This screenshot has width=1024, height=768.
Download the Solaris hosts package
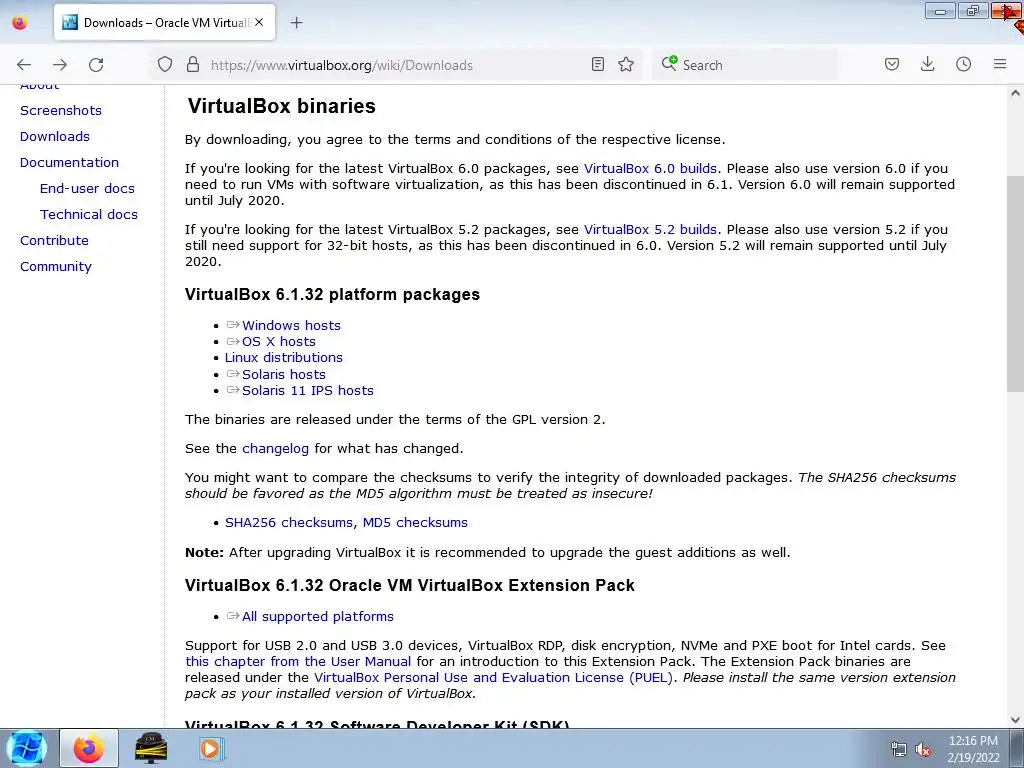coord(283,374)
